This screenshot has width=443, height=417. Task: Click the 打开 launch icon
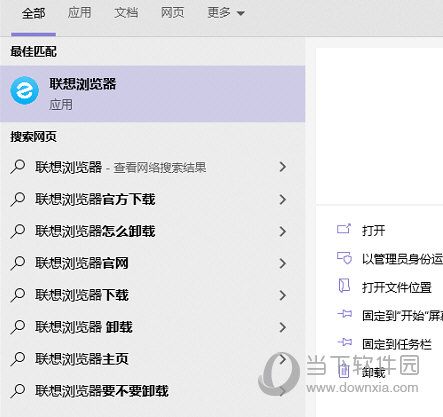(x=344, y=229)
